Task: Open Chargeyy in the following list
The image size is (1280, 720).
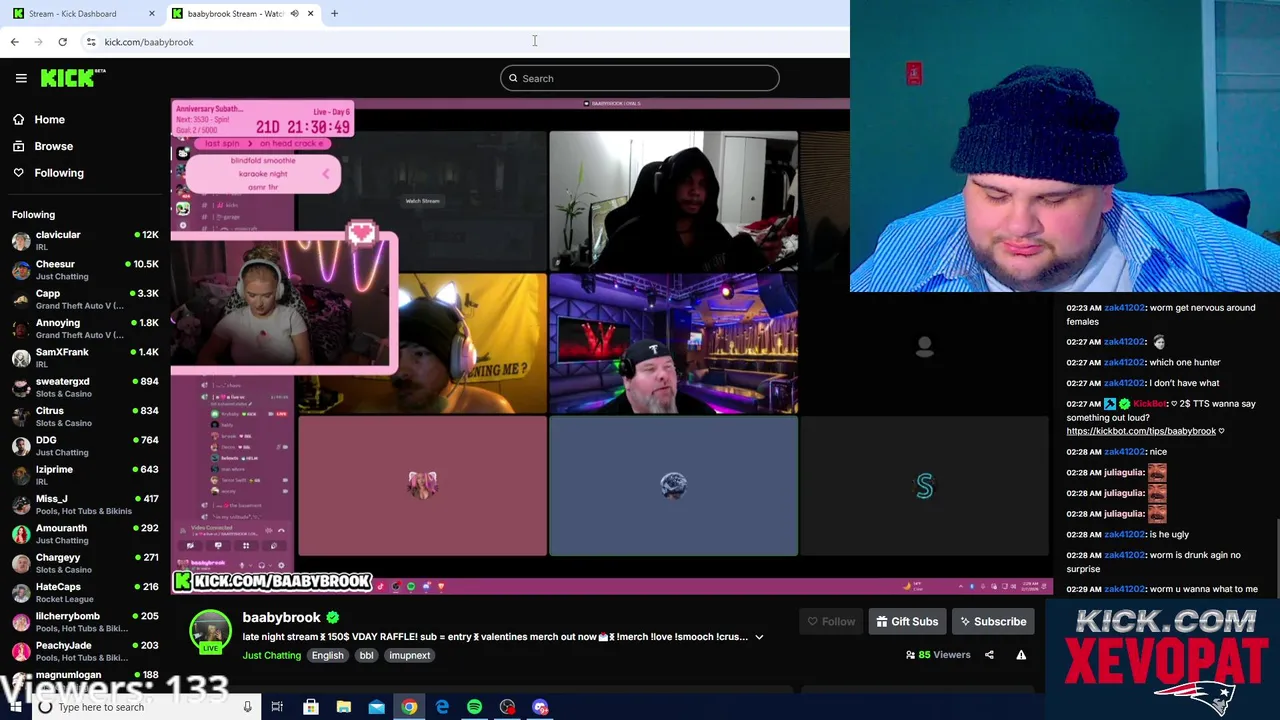Action: (85, 563)
